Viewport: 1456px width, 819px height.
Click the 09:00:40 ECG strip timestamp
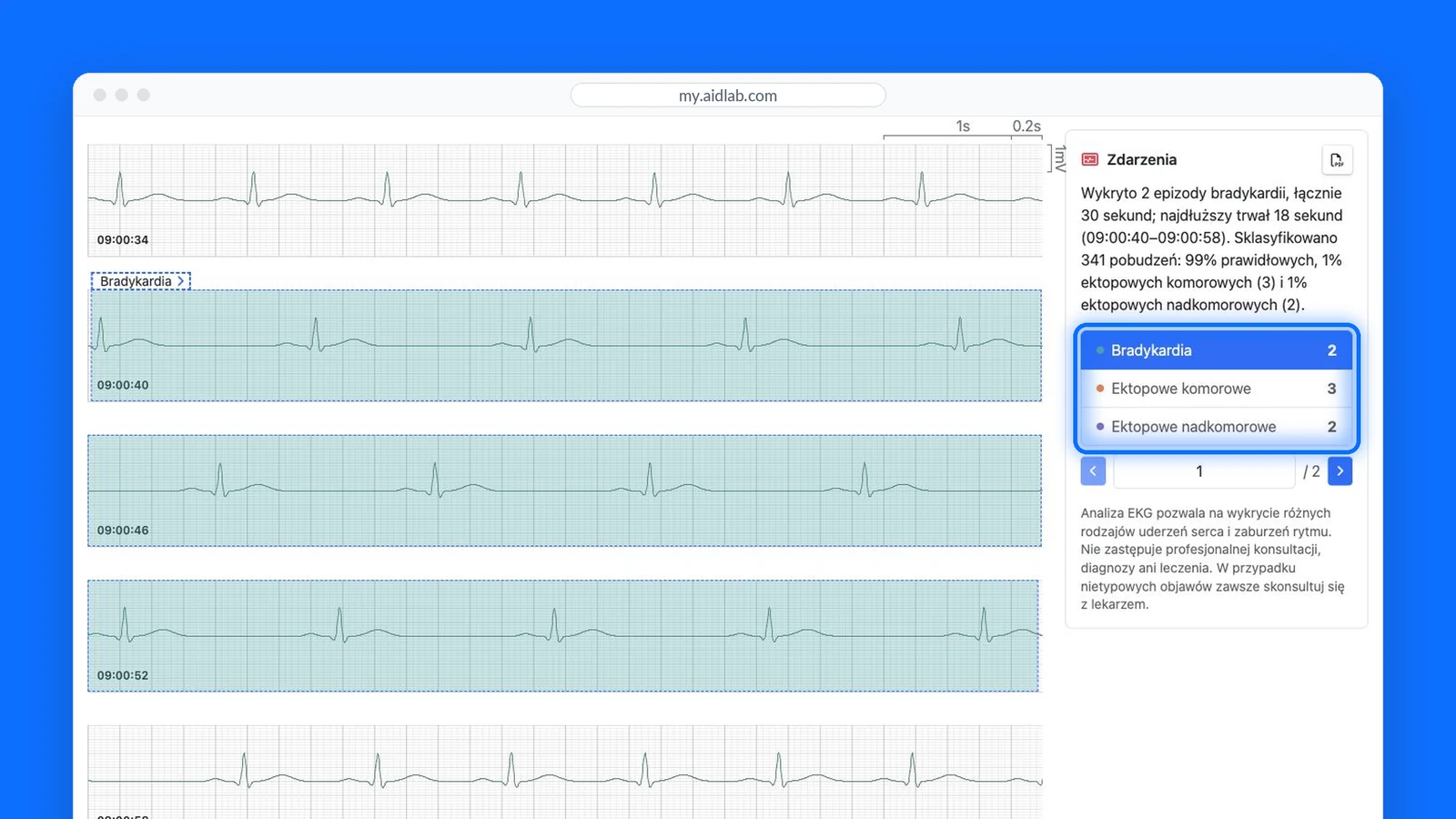point(123,385)
